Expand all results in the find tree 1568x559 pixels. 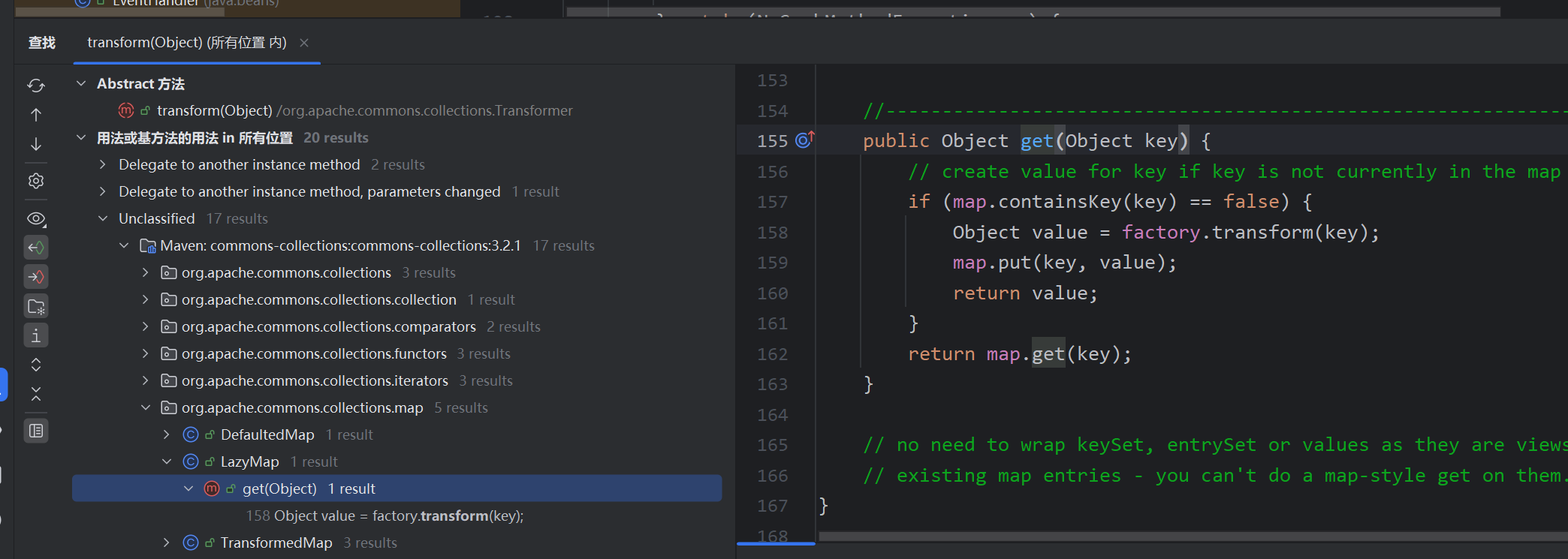coord(36,365)
